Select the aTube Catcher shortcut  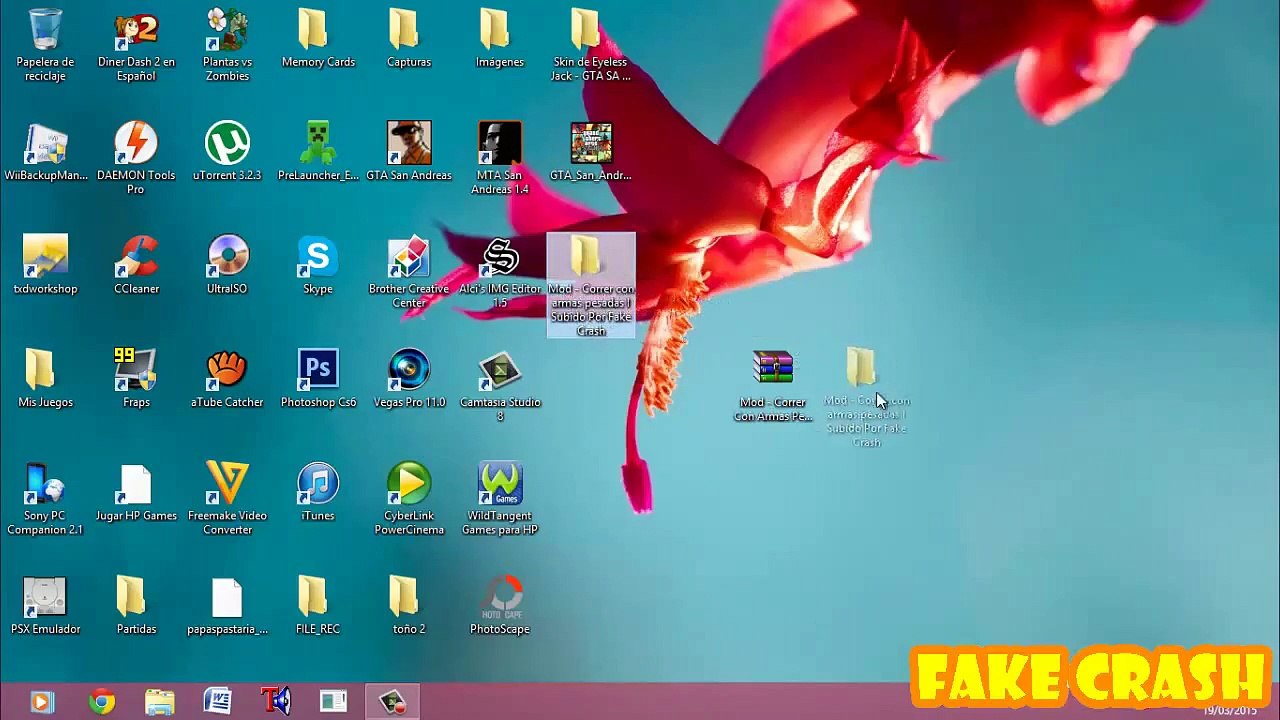coord(227,379)
